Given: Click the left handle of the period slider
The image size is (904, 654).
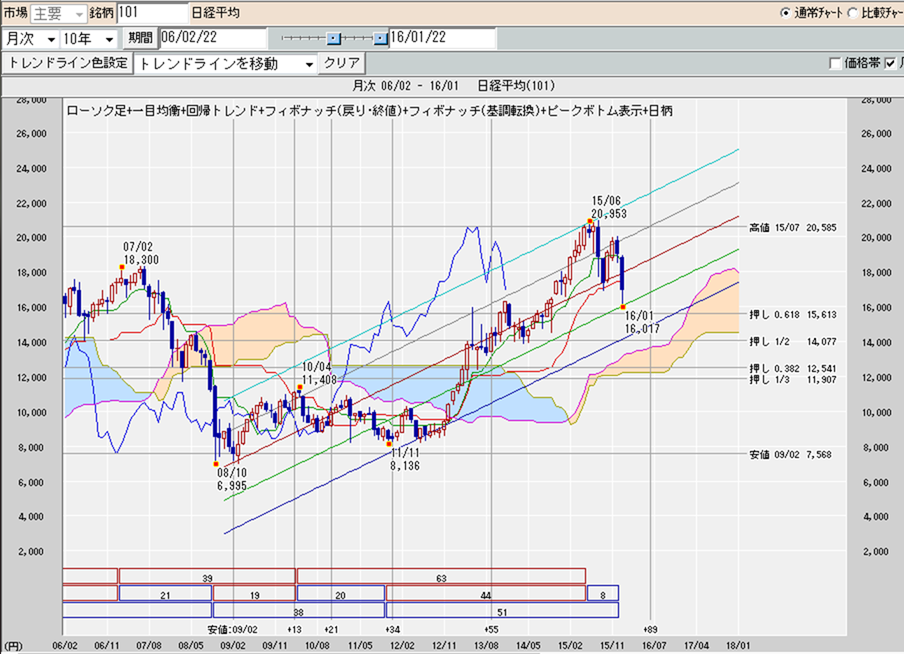Looking at the screenshot, I should (x=334, y=39).
